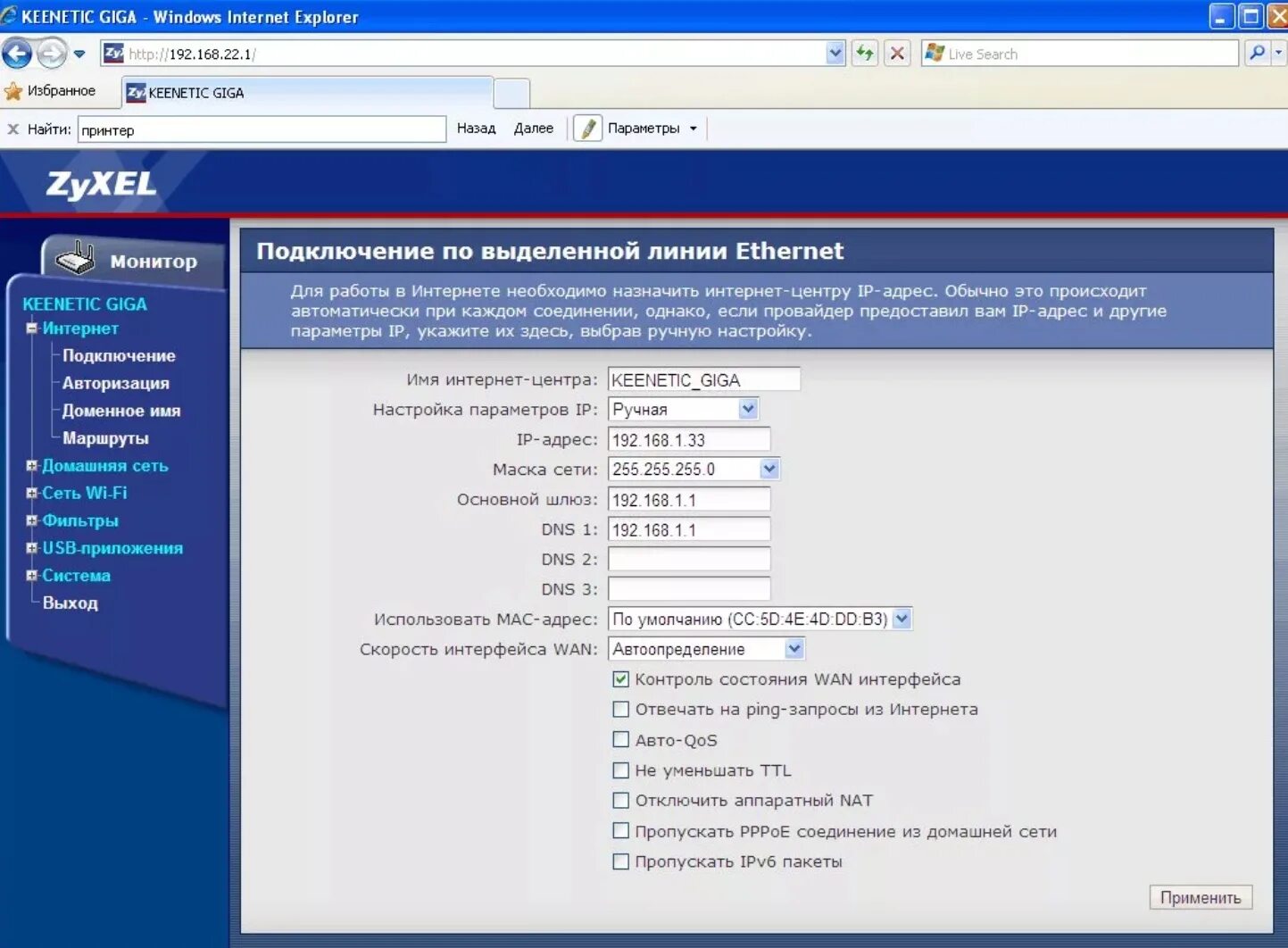
Task: Click the empty DNS 2 field
Action: [x=689, y=559]
